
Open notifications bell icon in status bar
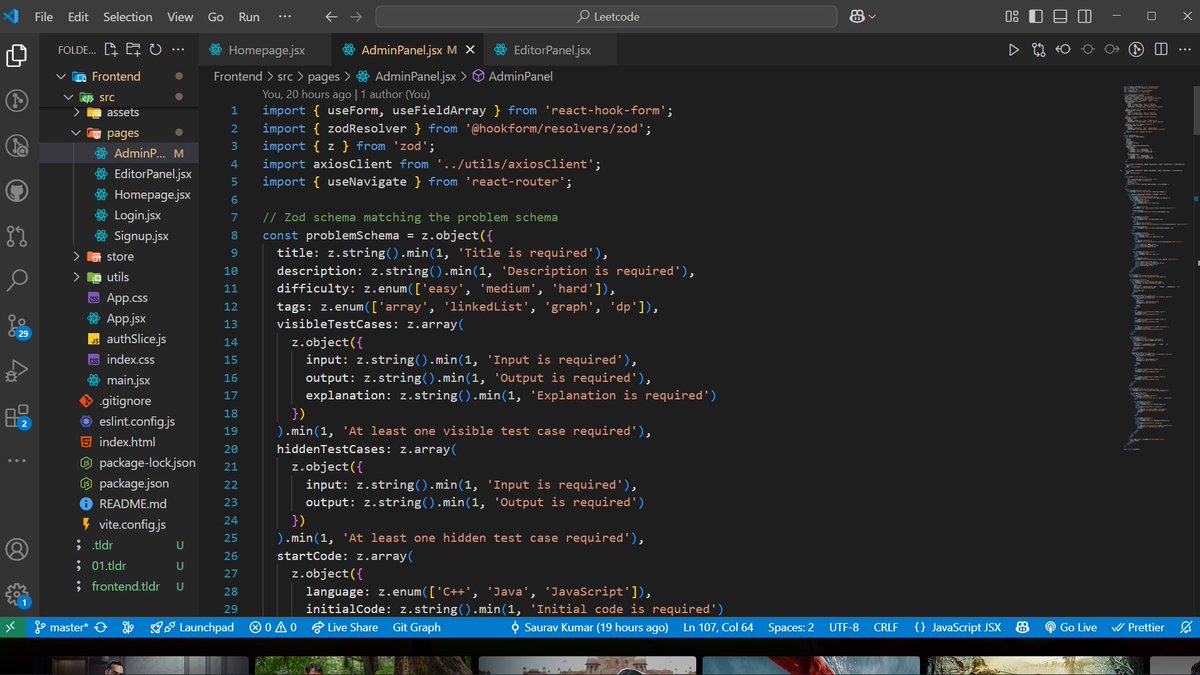(x=1185, y=627)
